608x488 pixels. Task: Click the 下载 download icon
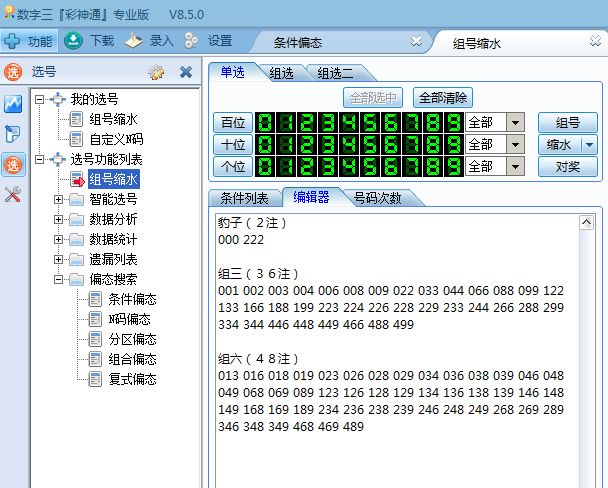click(75, 41)
